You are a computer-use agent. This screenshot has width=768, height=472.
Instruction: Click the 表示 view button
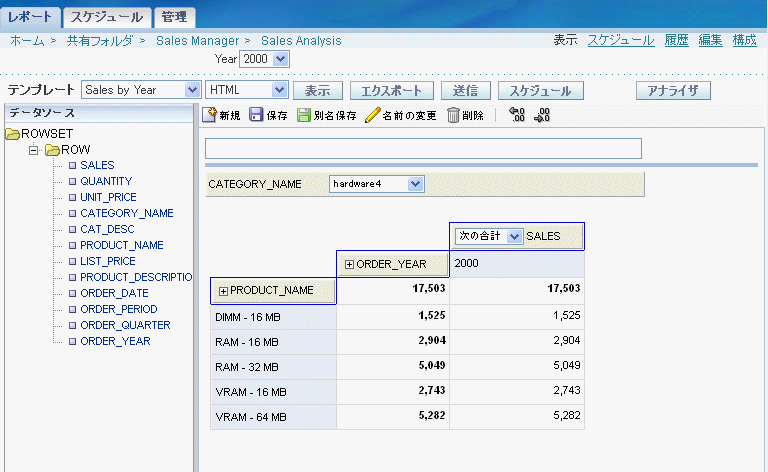tap(317, 91)
